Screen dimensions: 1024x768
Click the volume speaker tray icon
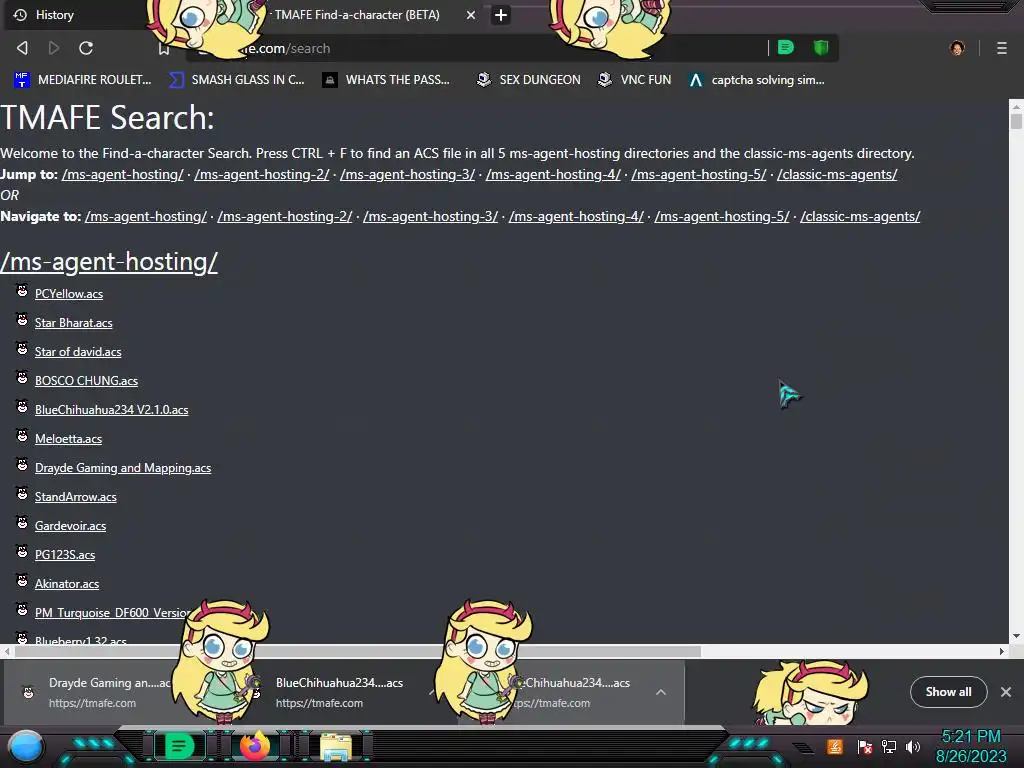tap(913, 746)
